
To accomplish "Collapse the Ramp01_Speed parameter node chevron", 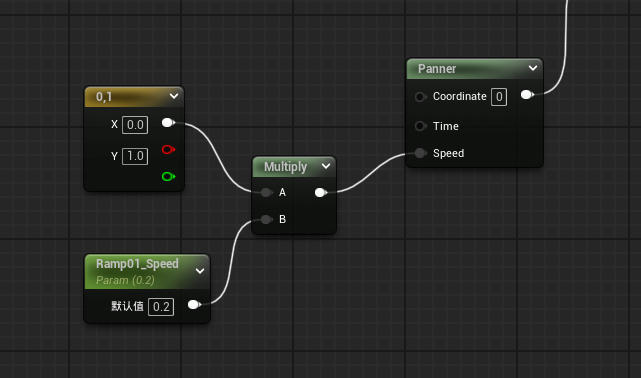I will pos(200,271).
